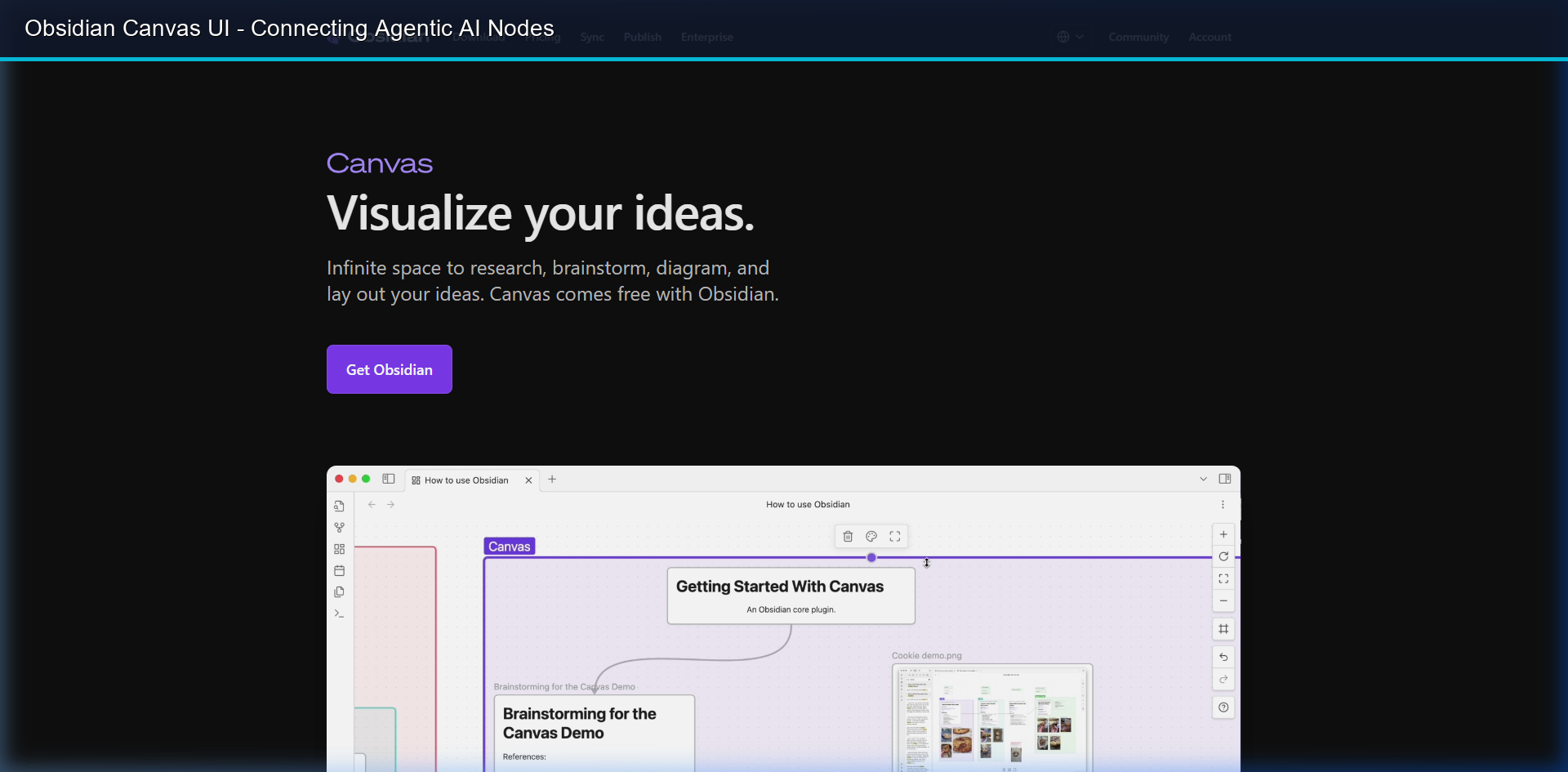The width and height of the screenshot is (1568, 772).
Task: Click the Get Obsidian button
Action: click(x=390, y=369)
